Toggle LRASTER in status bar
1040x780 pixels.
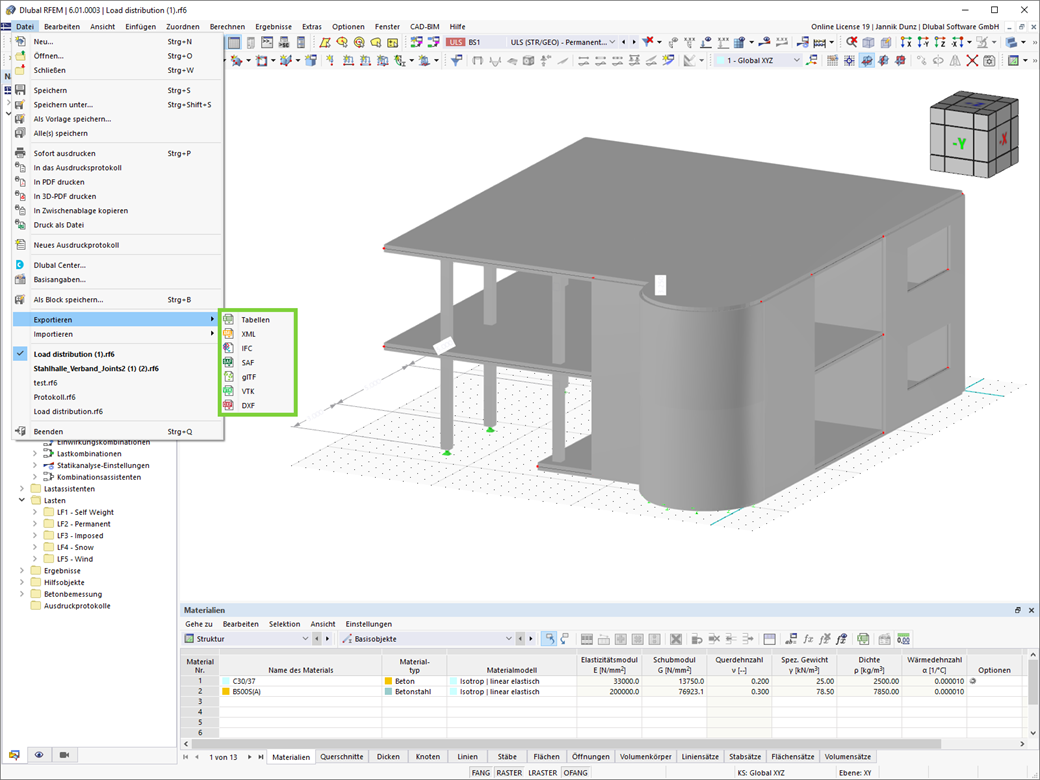tap(543, 773)
